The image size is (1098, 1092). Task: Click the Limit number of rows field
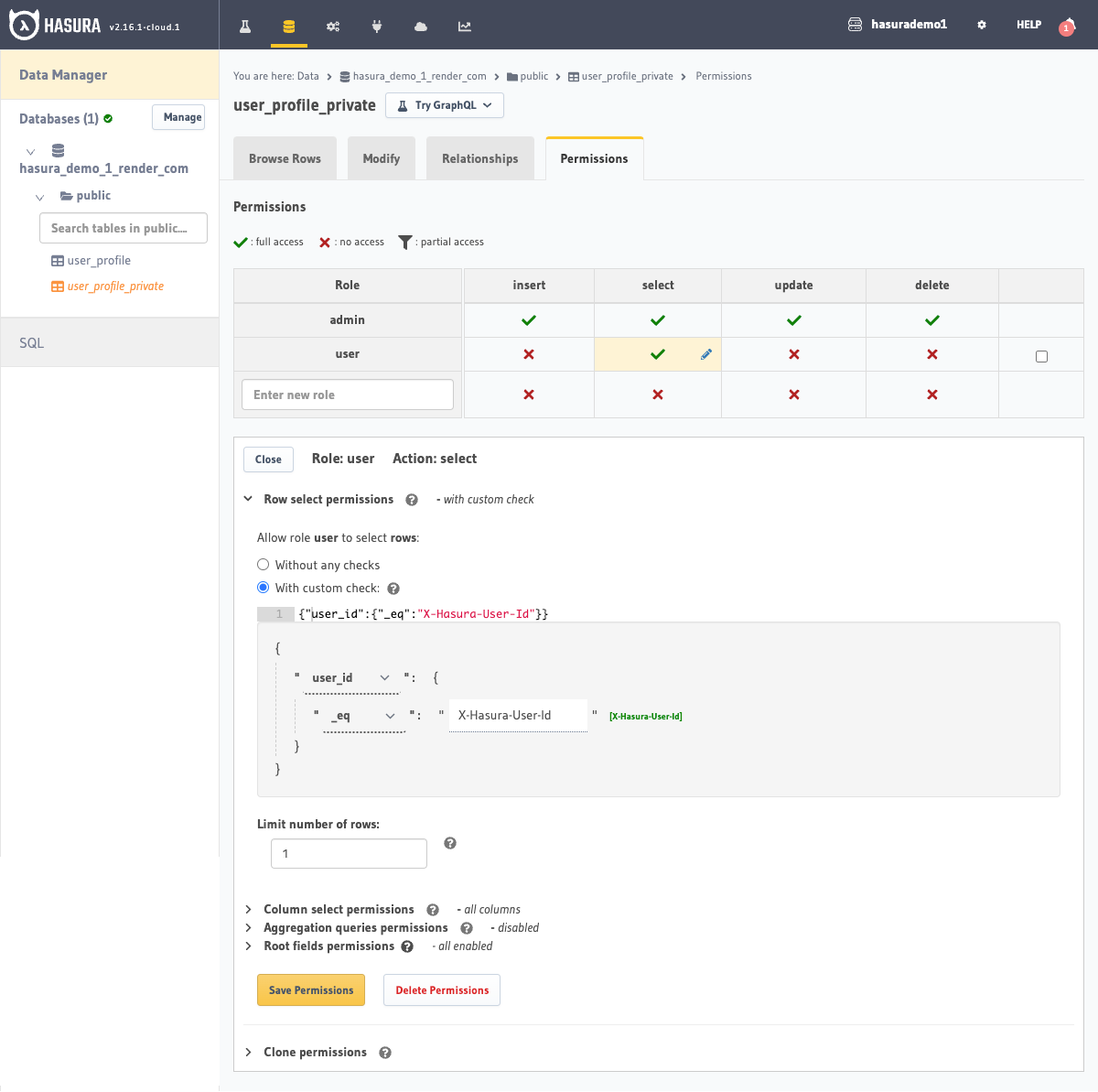[349, 853]
